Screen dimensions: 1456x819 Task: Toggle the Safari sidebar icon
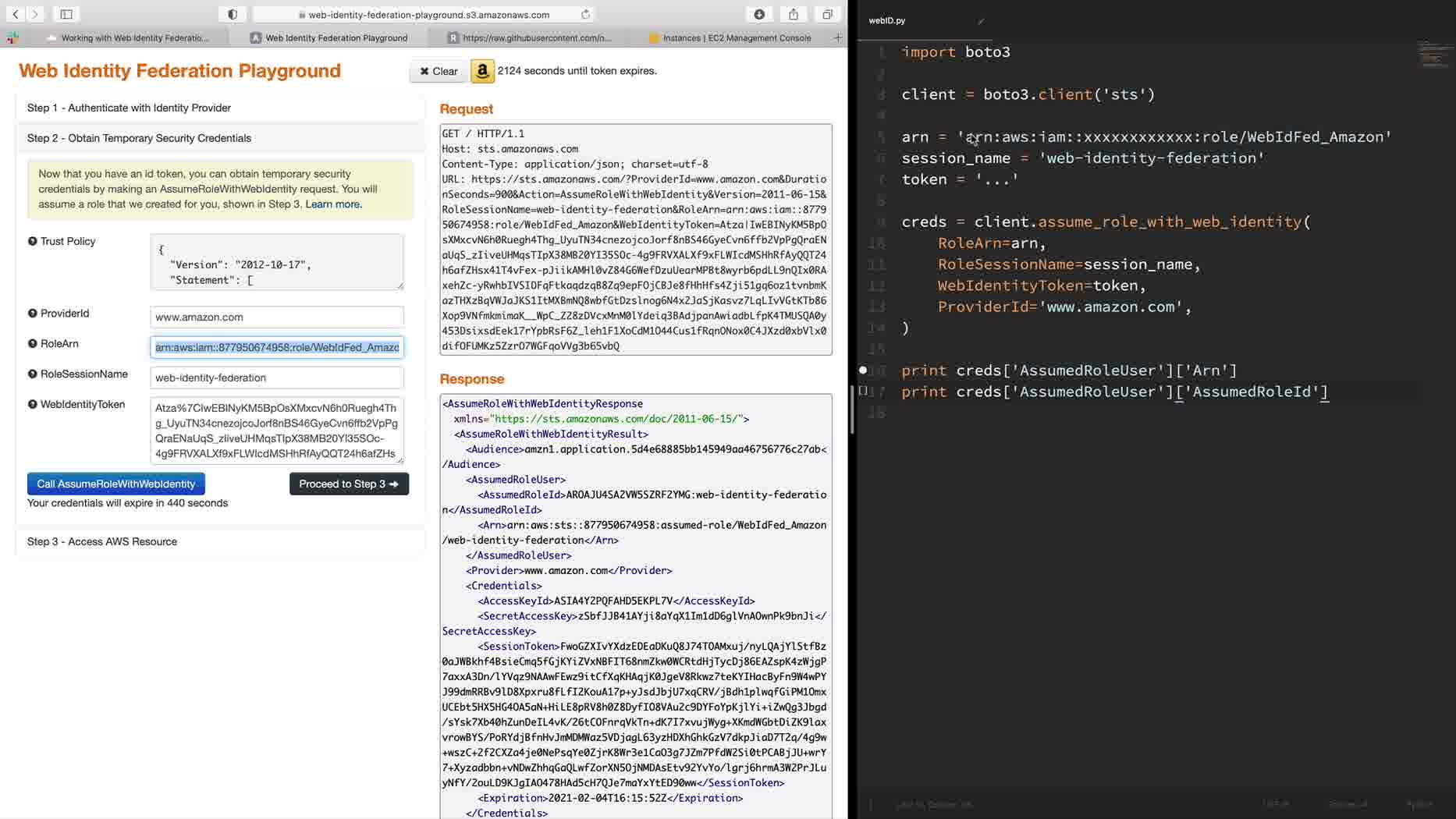click(66, 14)
